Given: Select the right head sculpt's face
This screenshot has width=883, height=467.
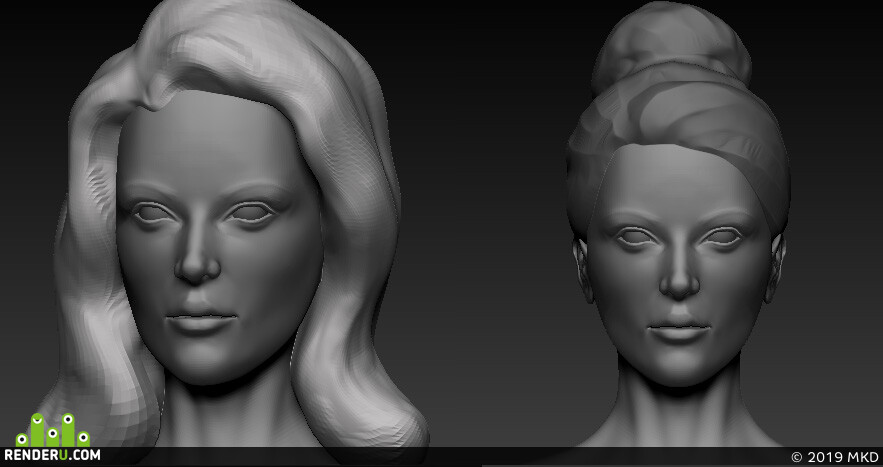Looking at the screenshot, I should [679, 265].
